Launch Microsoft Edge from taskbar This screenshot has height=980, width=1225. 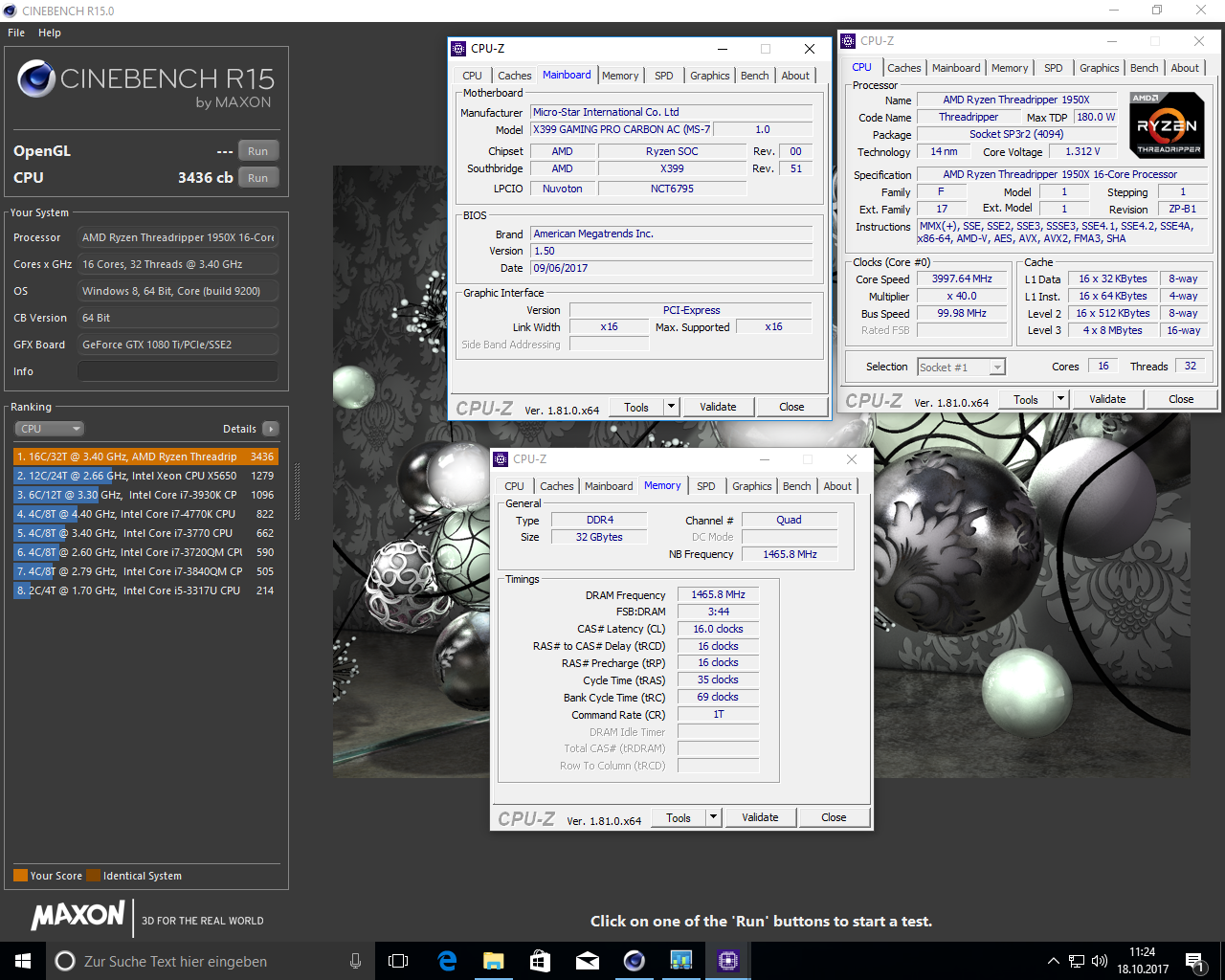click(x=447, y=961)
